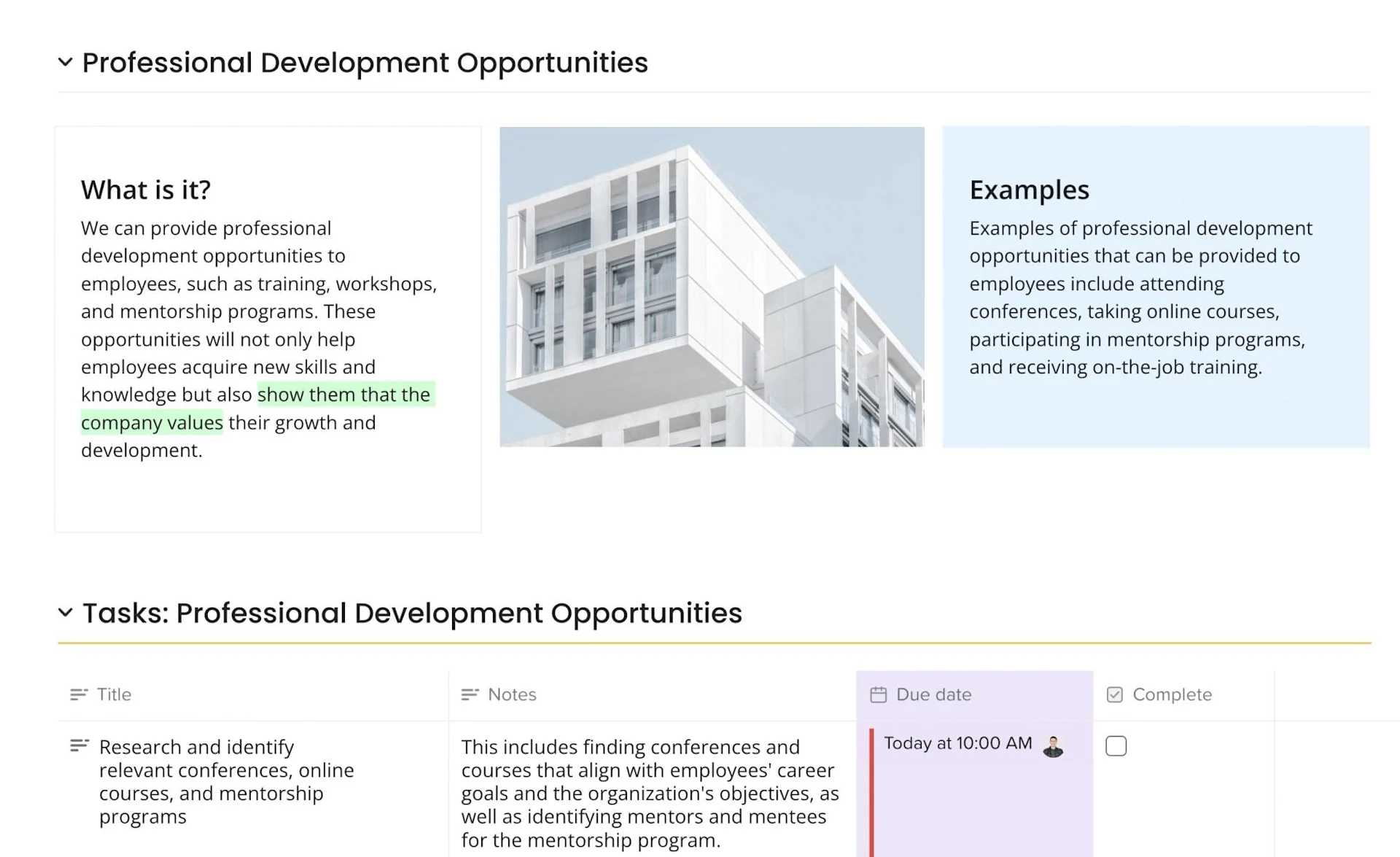Click the Examples heading in blue card
Image resolution: width=1400 pixels, height=857 pixels.
pos(1029,190)
